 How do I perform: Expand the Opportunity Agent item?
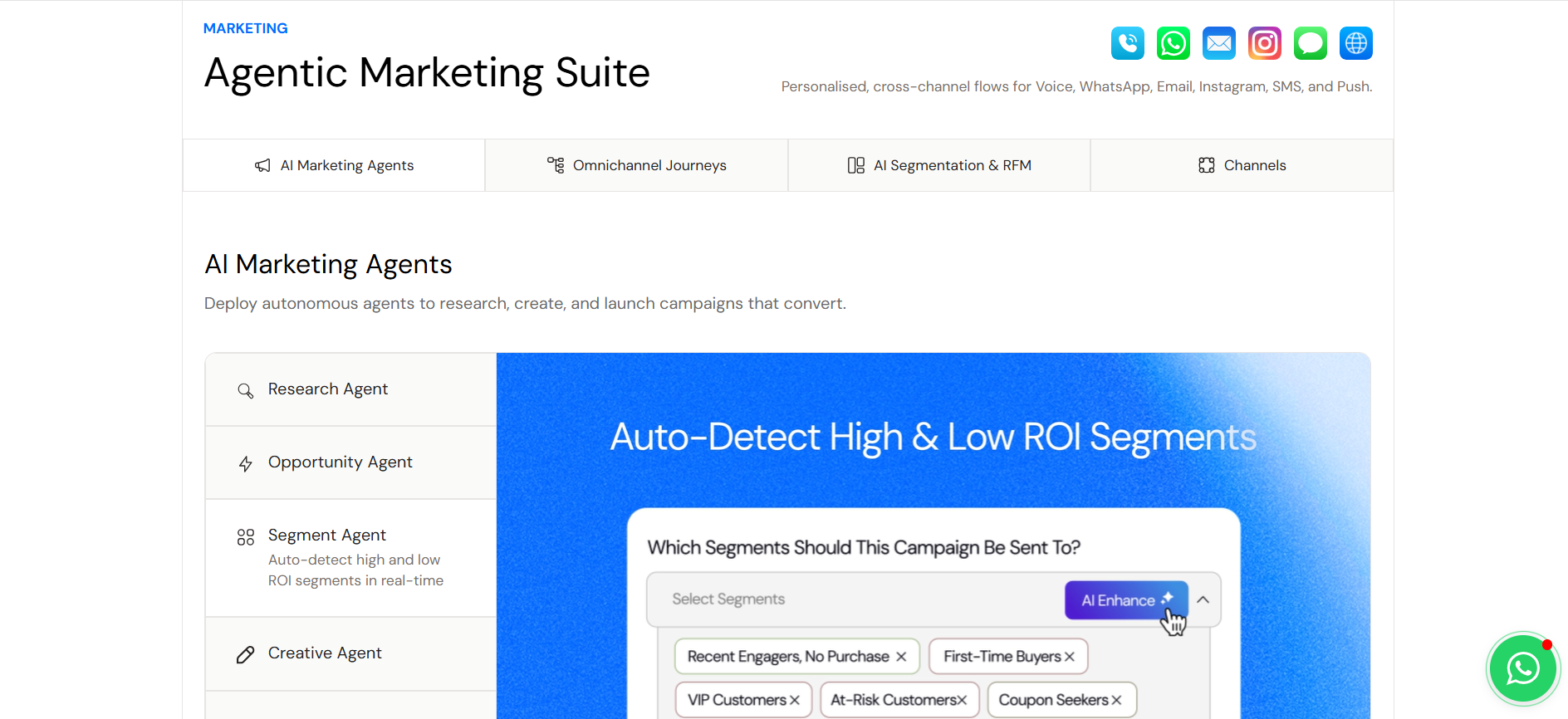point(350,462)
